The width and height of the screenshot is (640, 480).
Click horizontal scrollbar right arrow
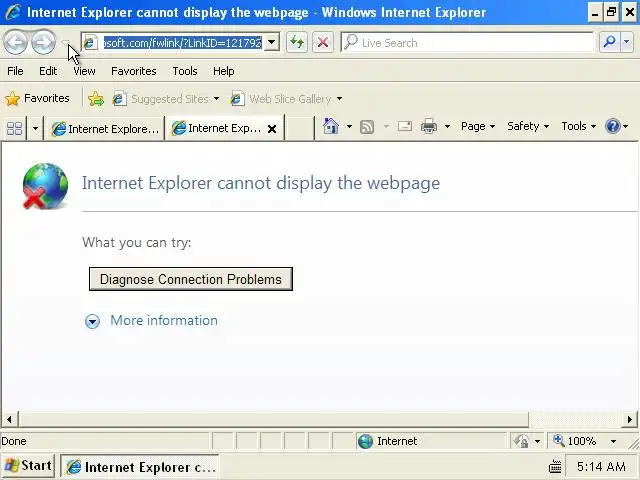tap(630, 419)
